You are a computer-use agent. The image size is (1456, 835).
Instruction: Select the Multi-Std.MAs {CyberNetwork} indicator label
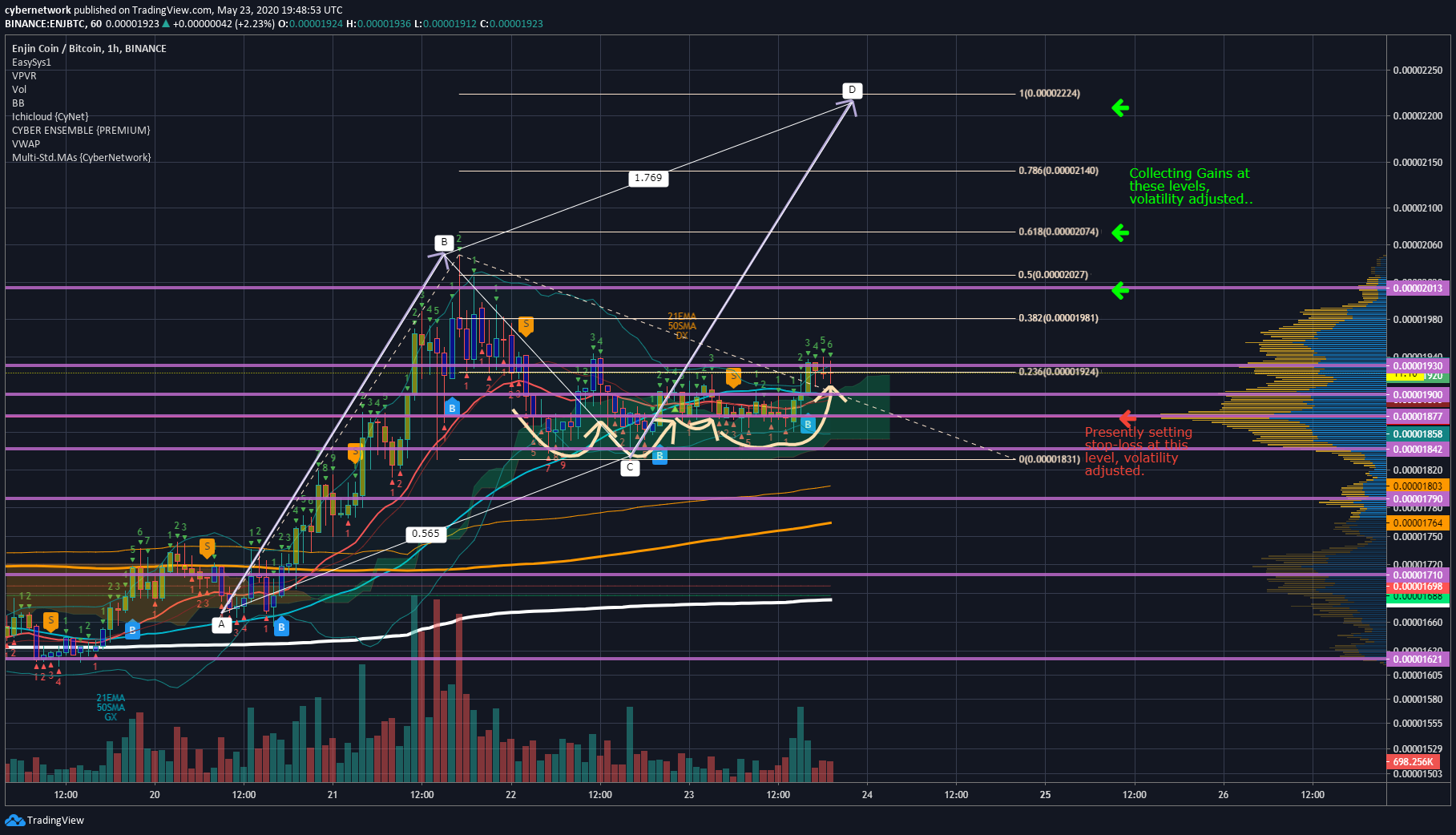[81, 158]
